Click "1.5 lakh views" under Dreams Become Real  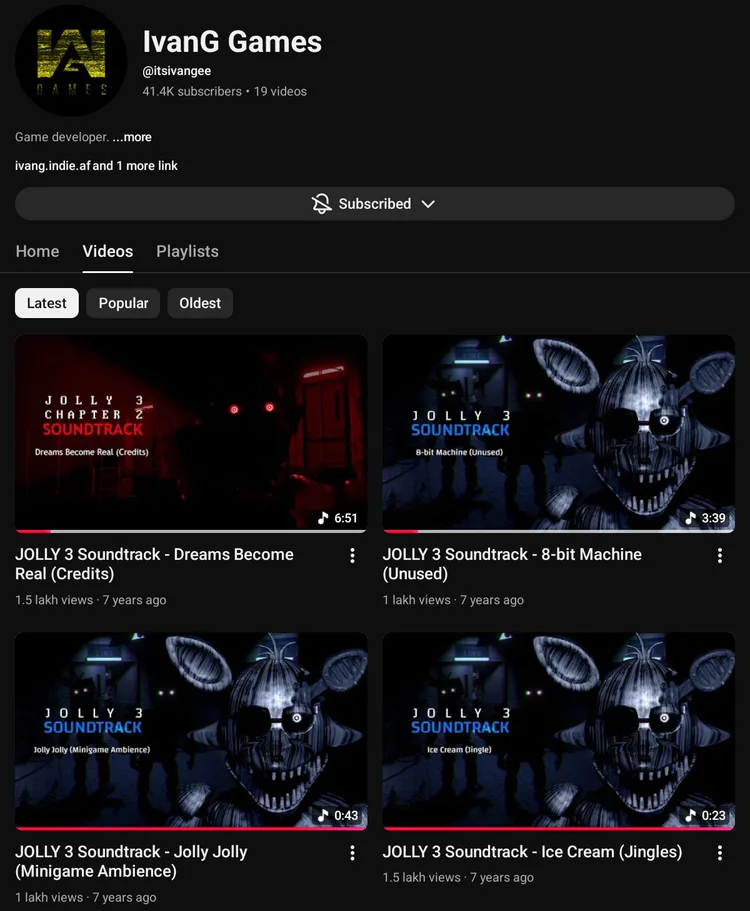[54, 600]
